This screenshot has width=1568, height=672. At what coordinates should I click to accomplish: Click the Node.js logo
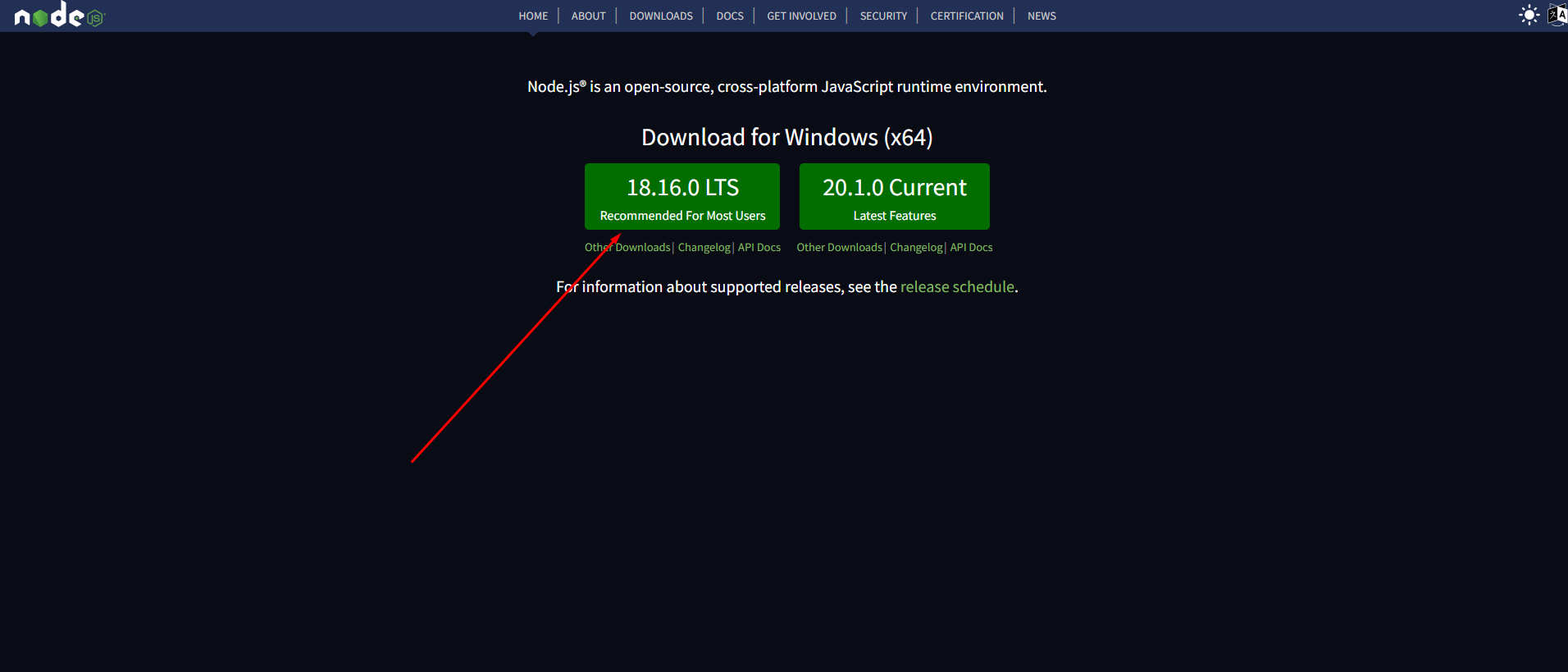59,16
